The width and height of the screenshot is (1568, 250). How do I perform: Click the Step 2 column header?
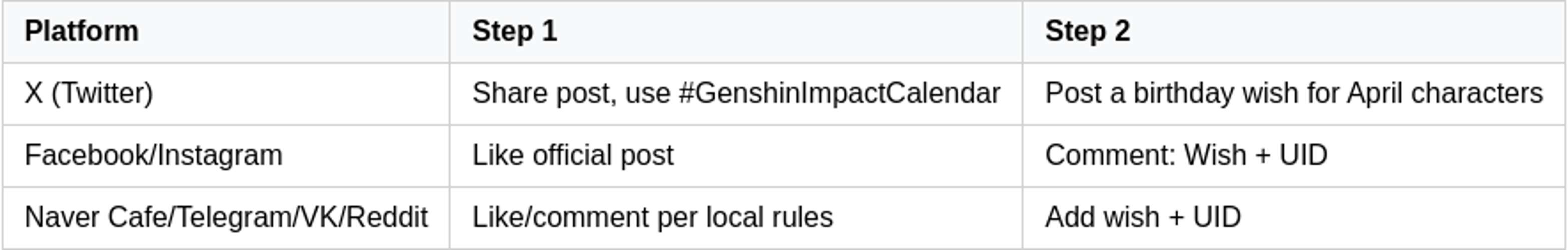point(1087,31)
